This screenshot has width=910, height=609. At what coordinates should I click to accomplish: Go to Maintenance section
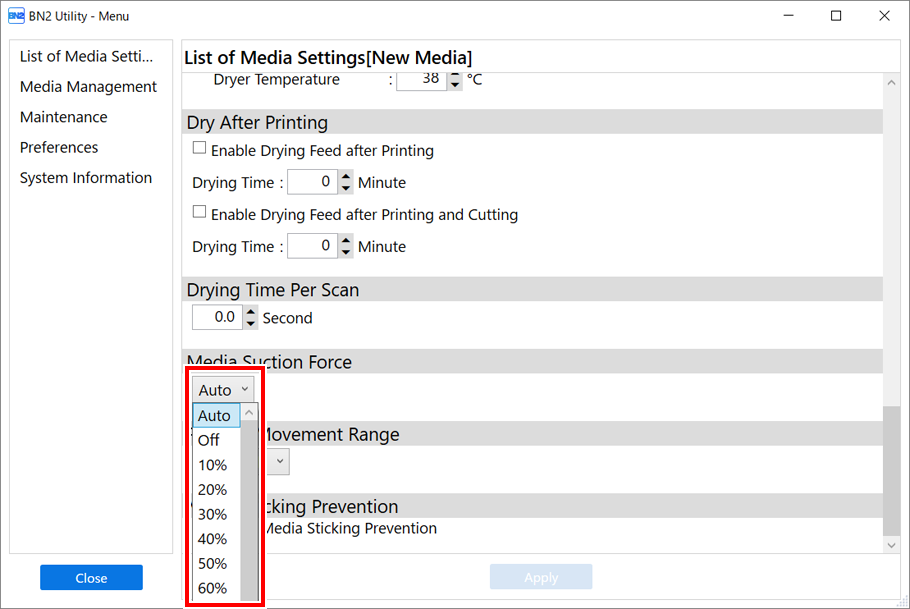coord(63,117)
